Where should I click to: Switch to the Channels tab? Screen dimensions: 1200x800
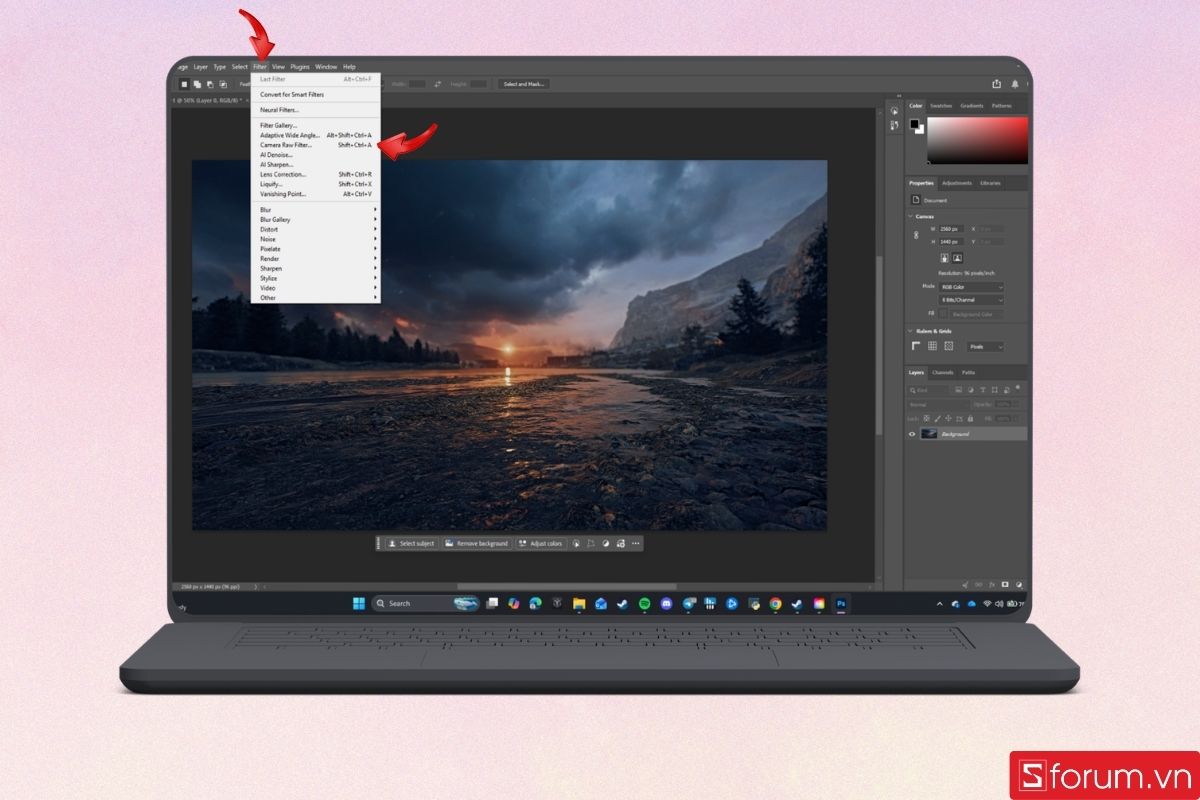pos(943,372)
